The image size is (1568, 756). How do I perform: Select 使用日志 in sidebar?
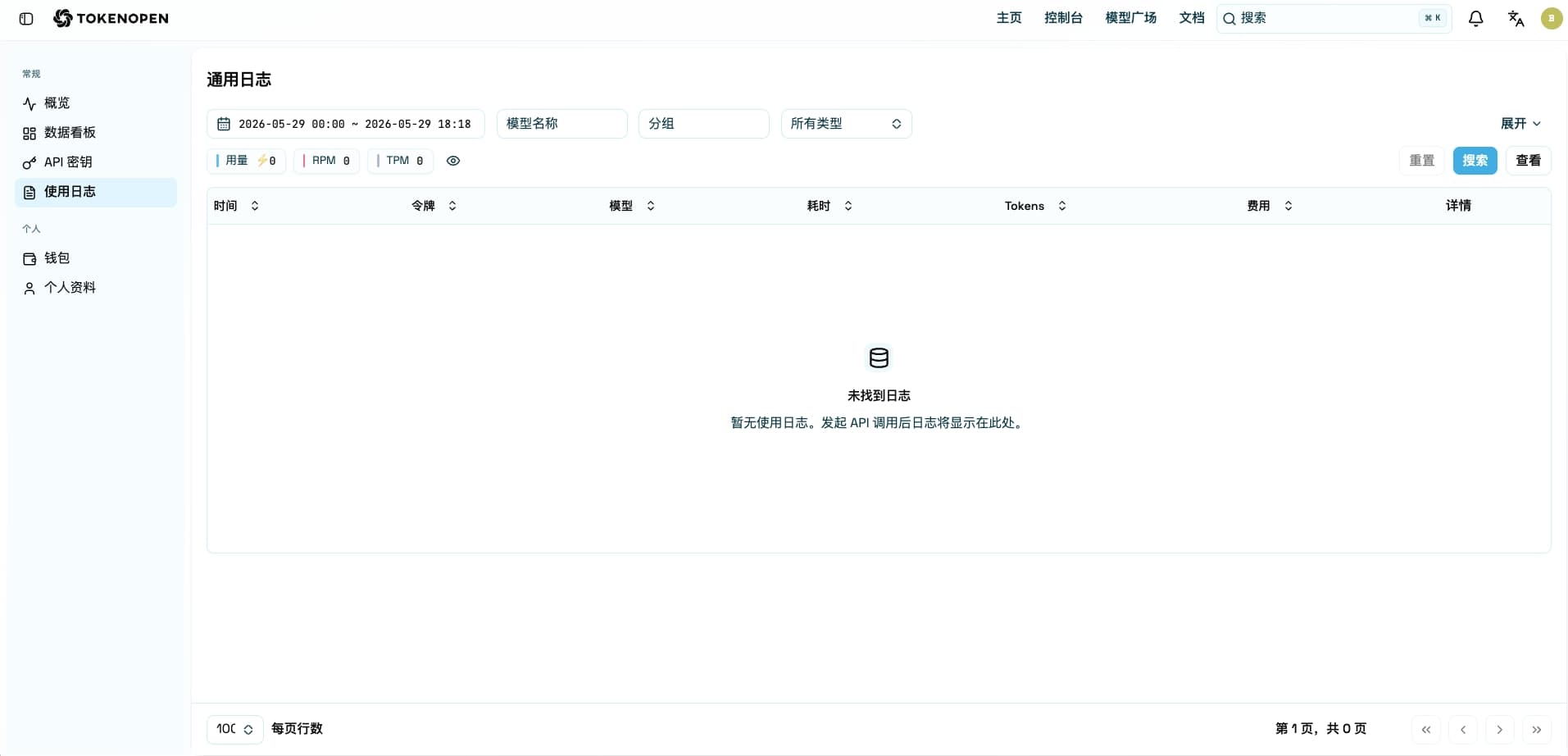pyautogui.click(x=96, y=192)
